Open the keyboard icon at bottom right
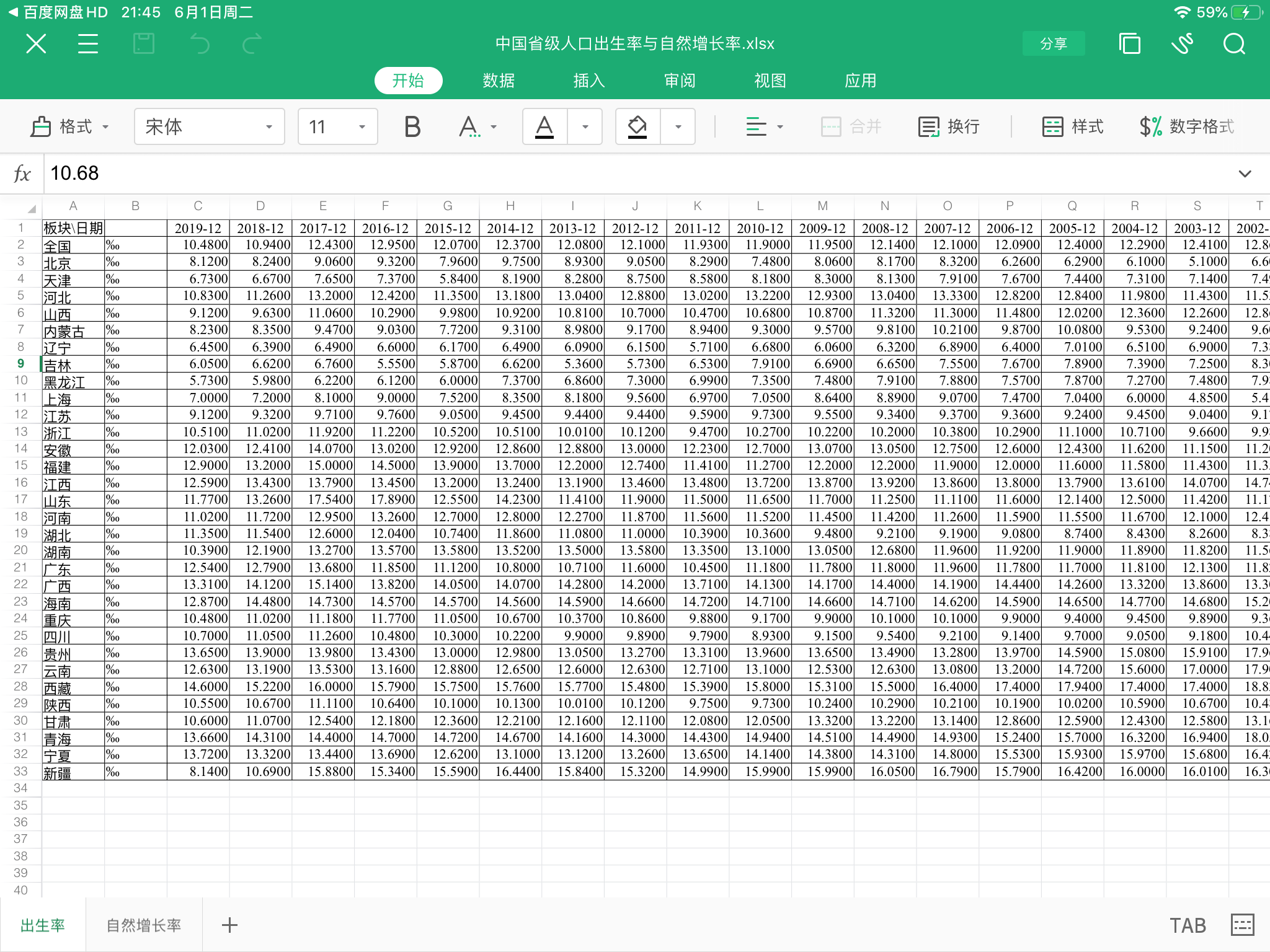The height and width of the screenshot is (952, 1270). 1242,925
